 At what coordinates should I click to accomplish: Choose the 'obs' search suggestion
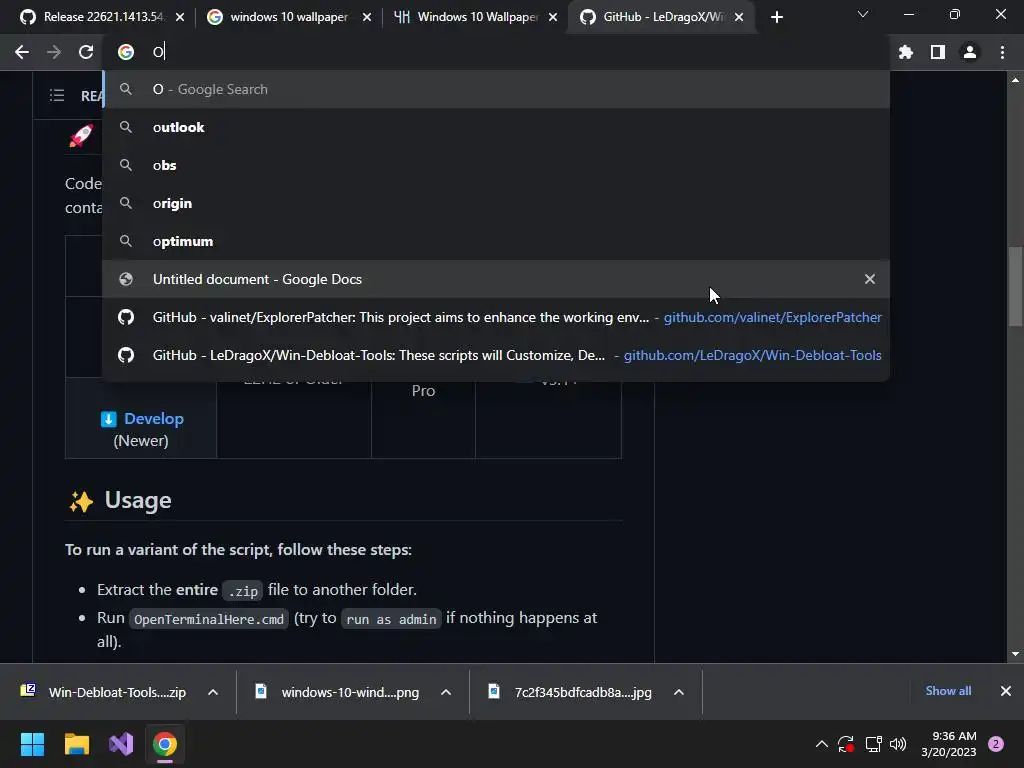[x=496, y=165]
